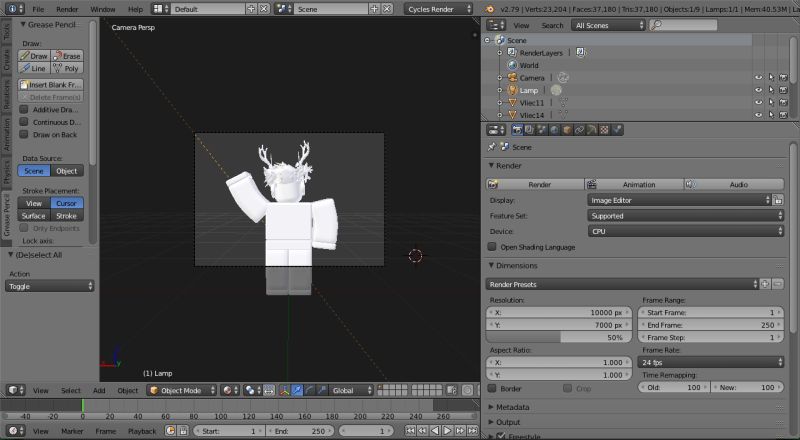Open the Physics properties tab icon
The image size is (800, 440).
[x=617, y=130]
